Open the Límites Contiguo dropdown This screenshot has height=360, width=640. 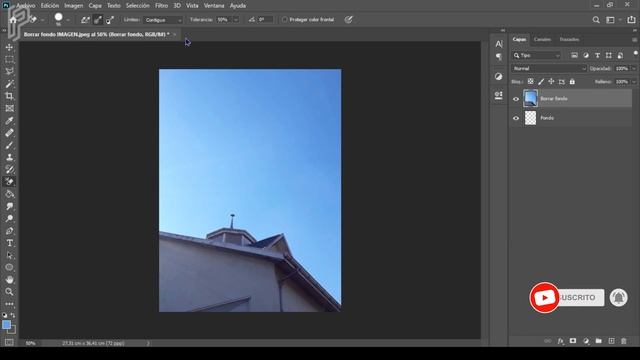(x=163, y=20)
